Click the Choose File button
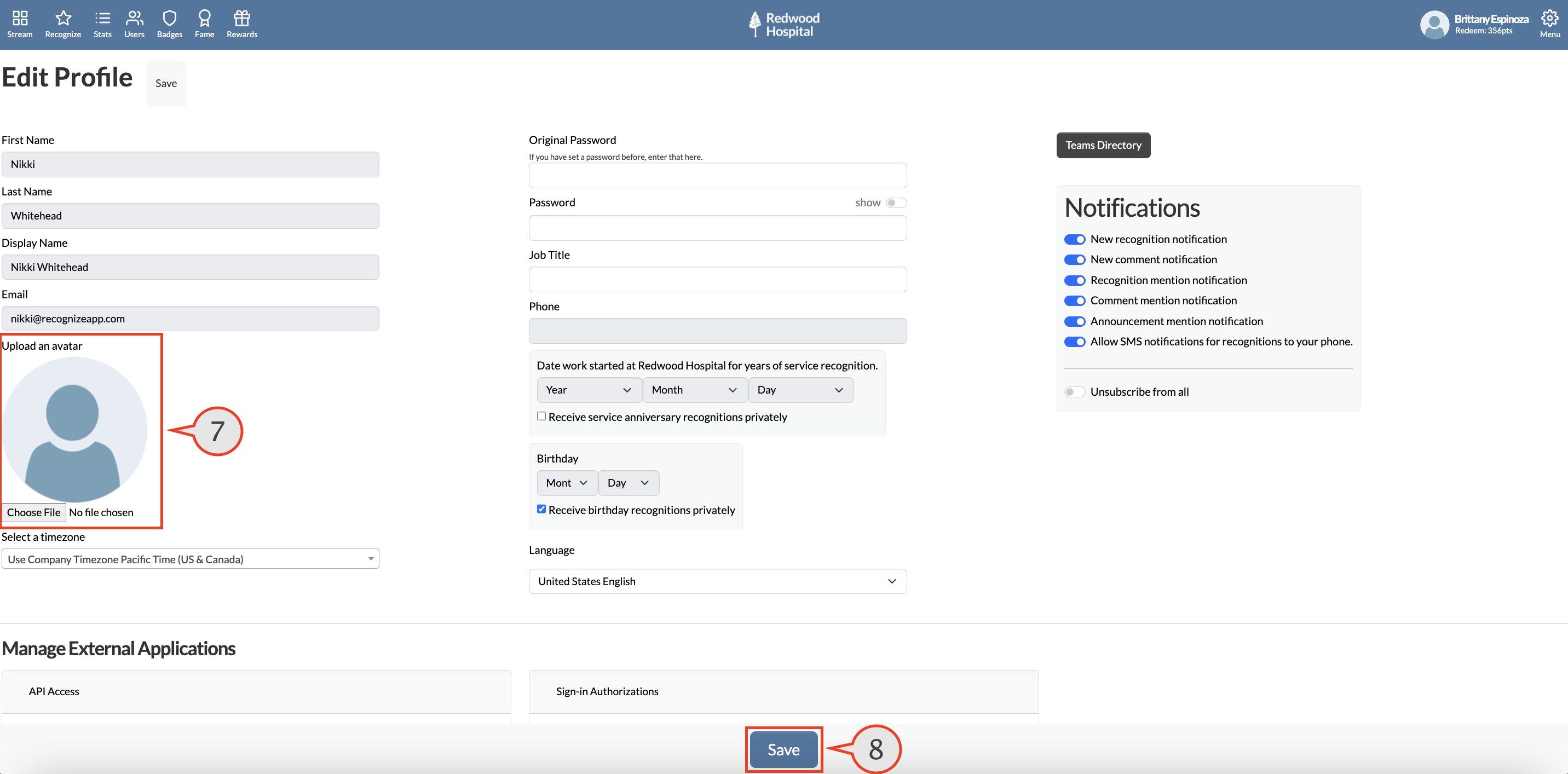The image size is (1568, 774). 33,512
